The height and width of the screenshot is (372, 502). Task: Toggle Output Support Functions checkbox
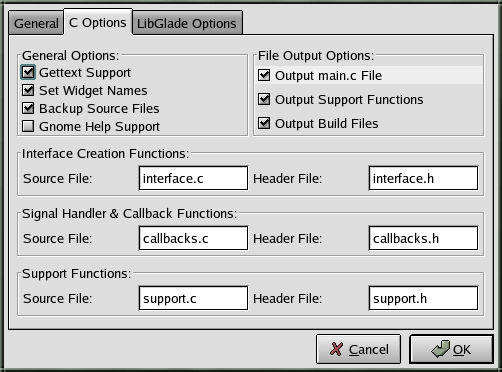(264, 99)
